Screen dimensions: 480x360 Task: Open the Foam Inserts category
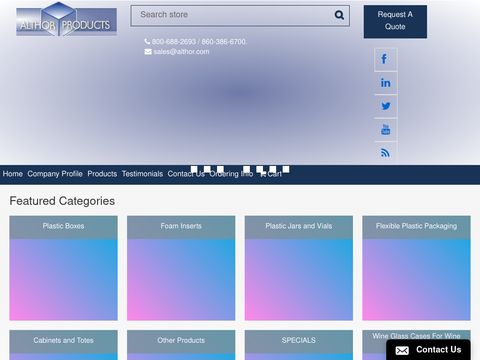(181, 268)
